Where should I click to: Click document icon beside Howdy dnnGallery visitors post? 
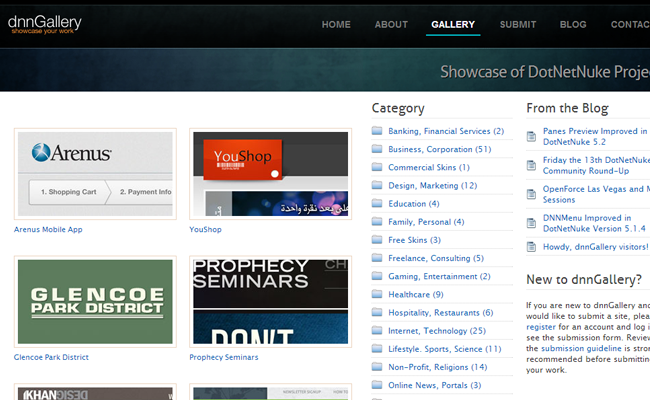[x=531, y=247]
